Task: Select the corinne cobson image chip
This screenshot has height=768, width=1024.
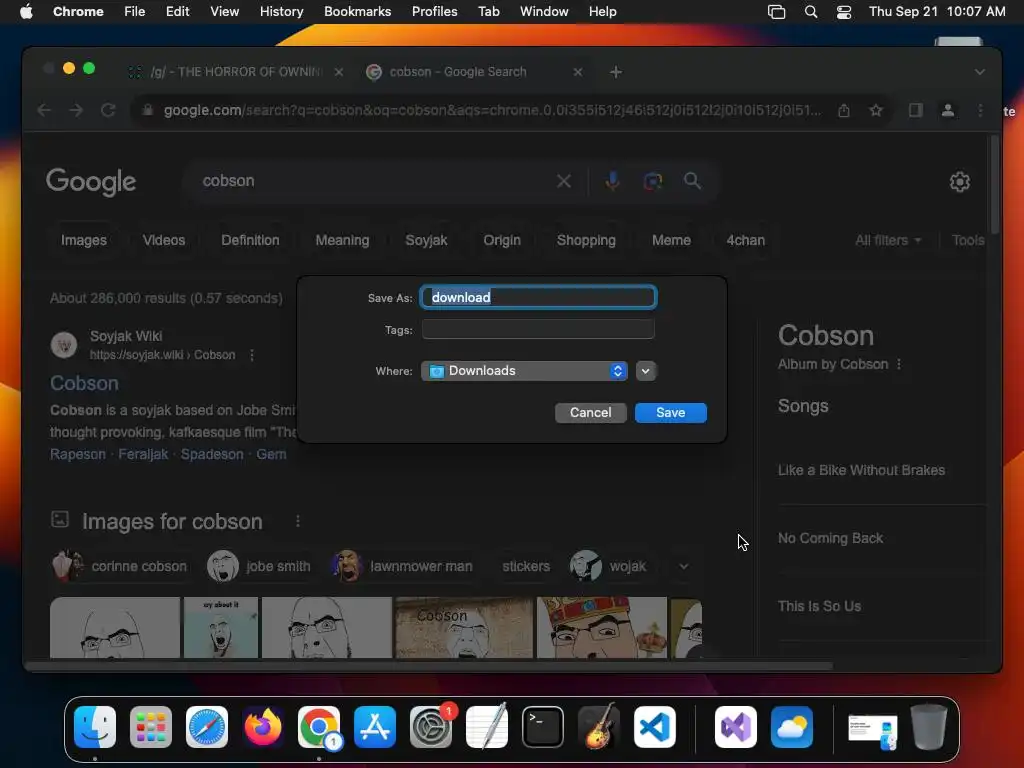Action: point(122,566)
